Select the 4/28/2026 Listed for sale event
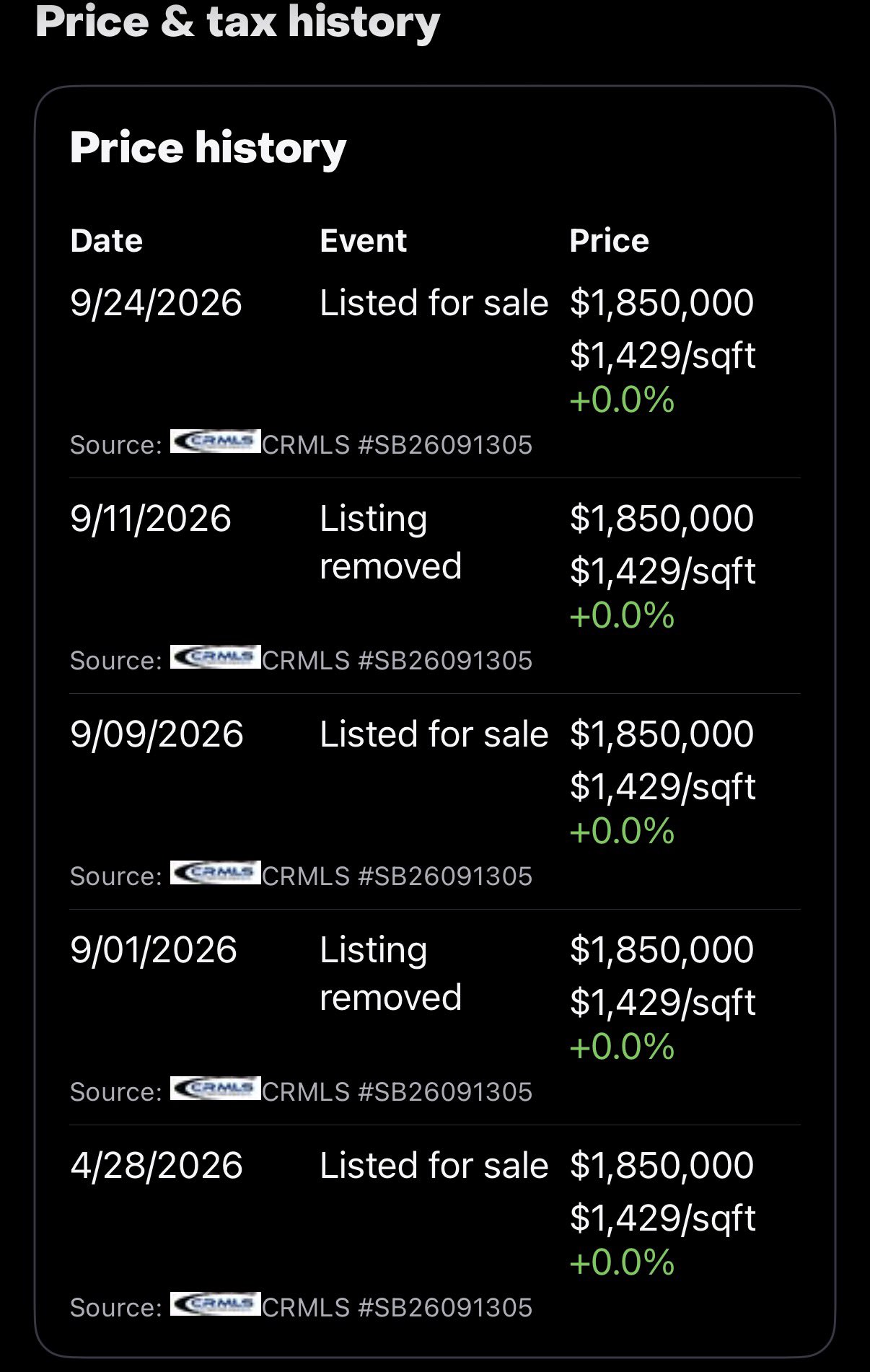Image resolution: width=870 pixels, height=1372 pixels. [x=434, y=1166]
